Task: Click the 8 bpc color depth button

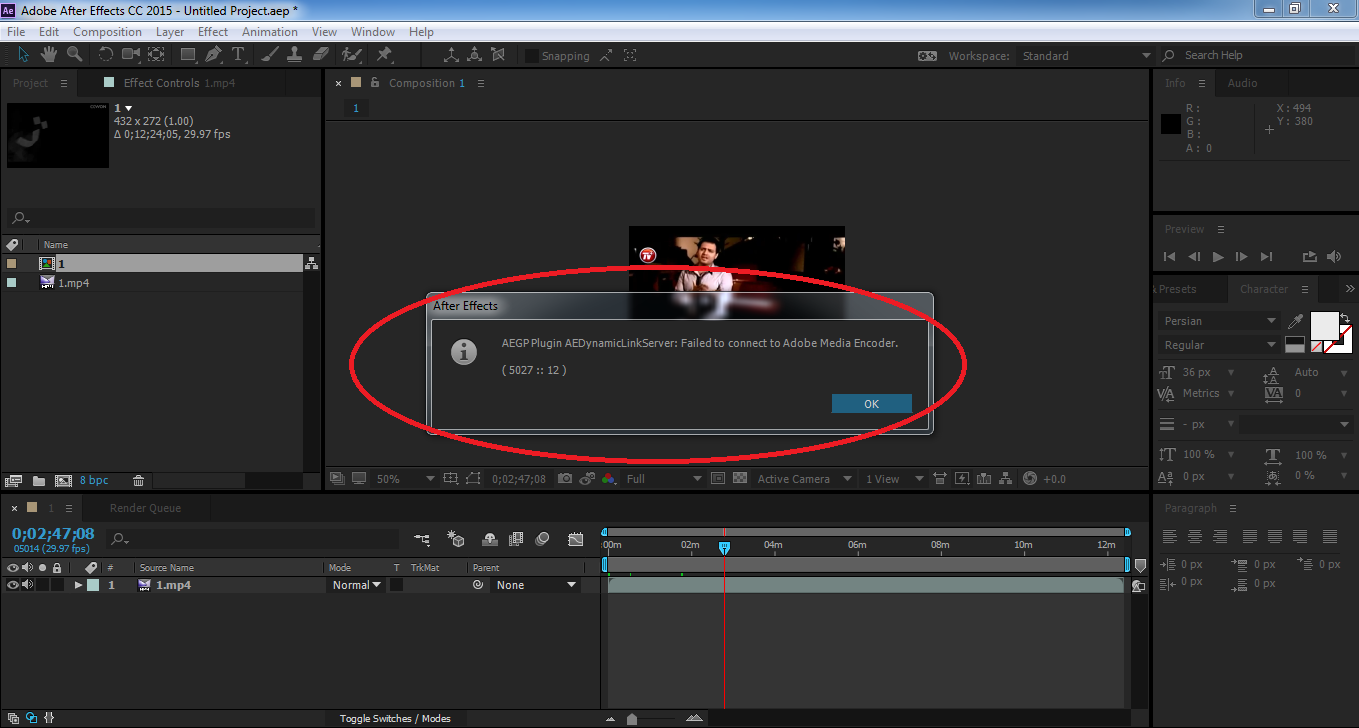Action: (94, 481)
